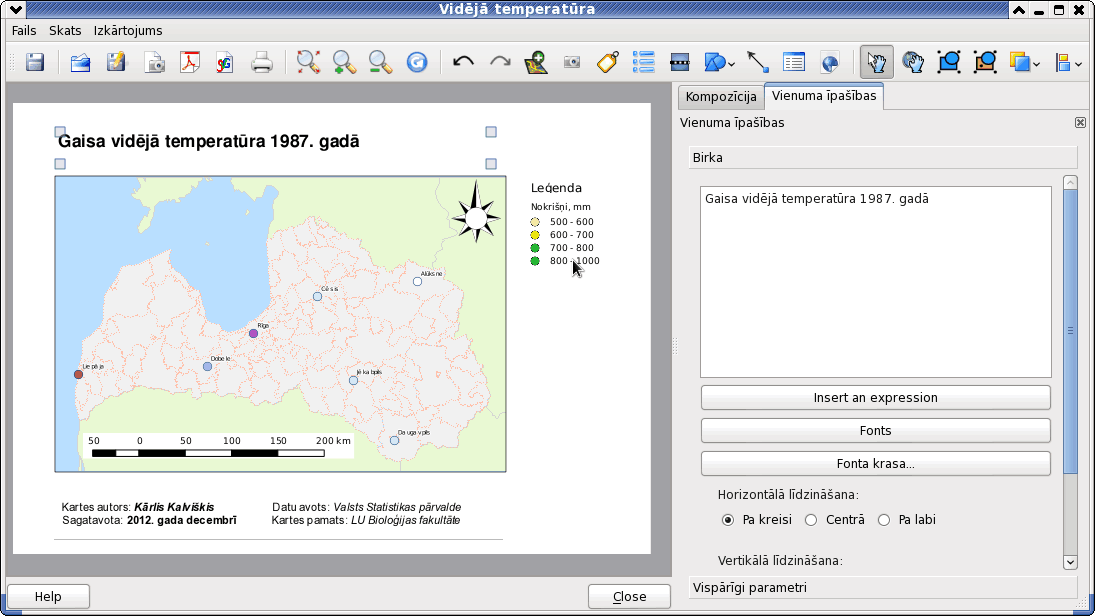The width and height of the screenshot is (1095, 616).
Task: Click the Close button at bottom
Action: [x=629, y=596]
